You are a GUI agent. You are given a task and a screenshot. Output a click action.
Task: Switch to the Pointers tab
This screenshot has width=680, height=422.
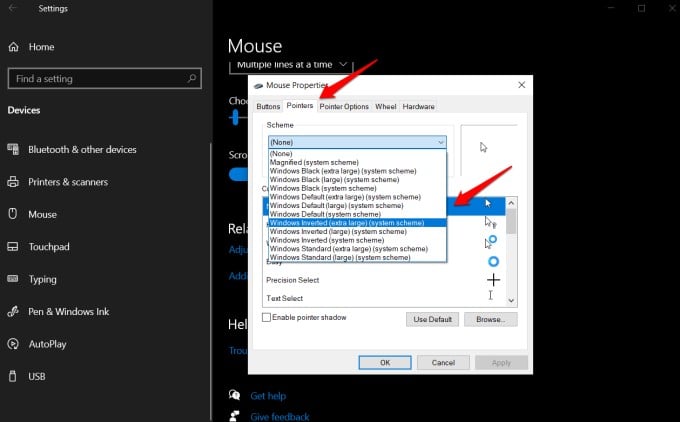coord(300,106)
